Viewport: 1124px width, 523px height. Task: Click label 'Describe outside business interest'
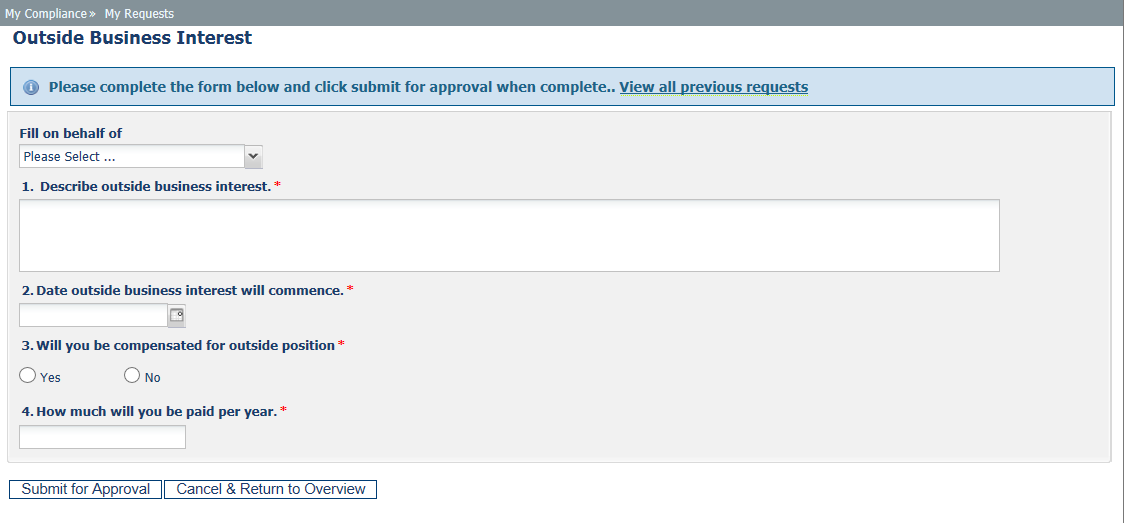coord(156,187)
